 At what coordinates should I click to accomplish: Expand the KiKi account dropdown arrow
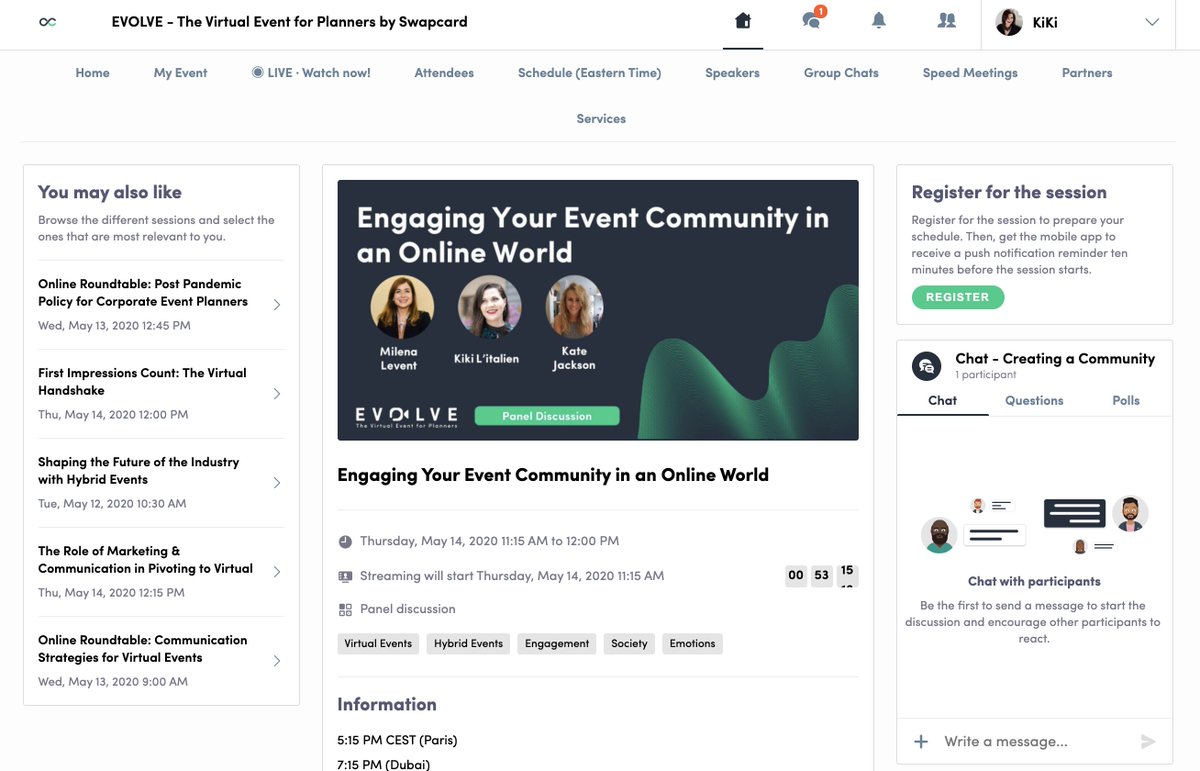pos(1152,22)
